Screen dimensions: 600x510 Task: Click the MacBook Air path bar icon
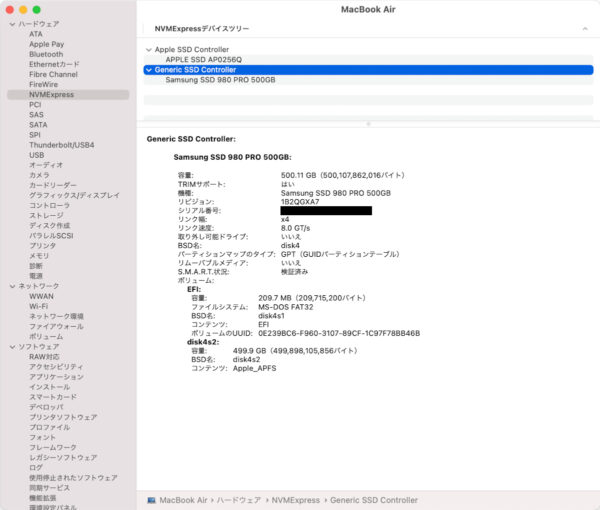pos(152,500)
